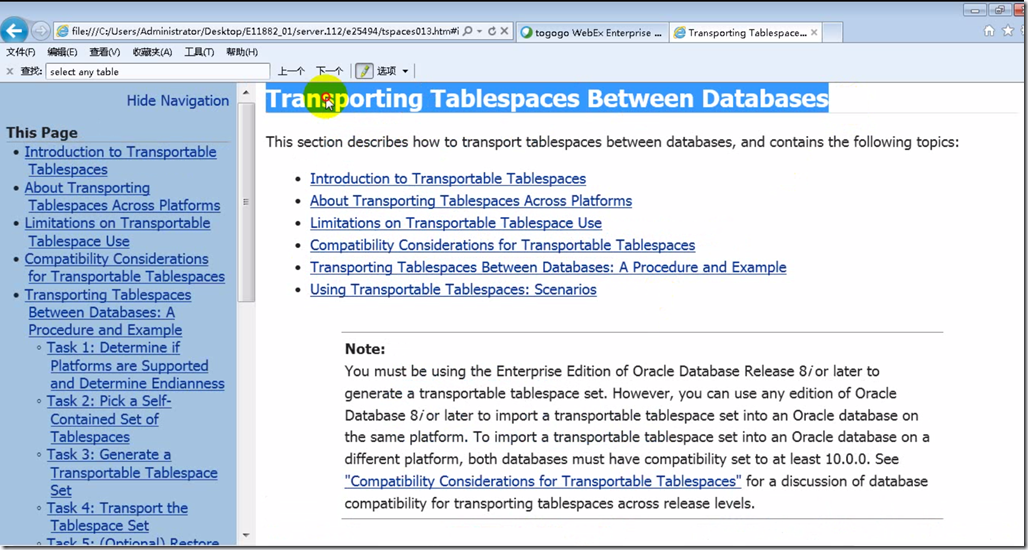The height and width of the screenshot is (550, 1028).
Task: Open sidebar Limitations on Transportable Tablespace Use
Action: pyautogui.click(x=117, y=232)
